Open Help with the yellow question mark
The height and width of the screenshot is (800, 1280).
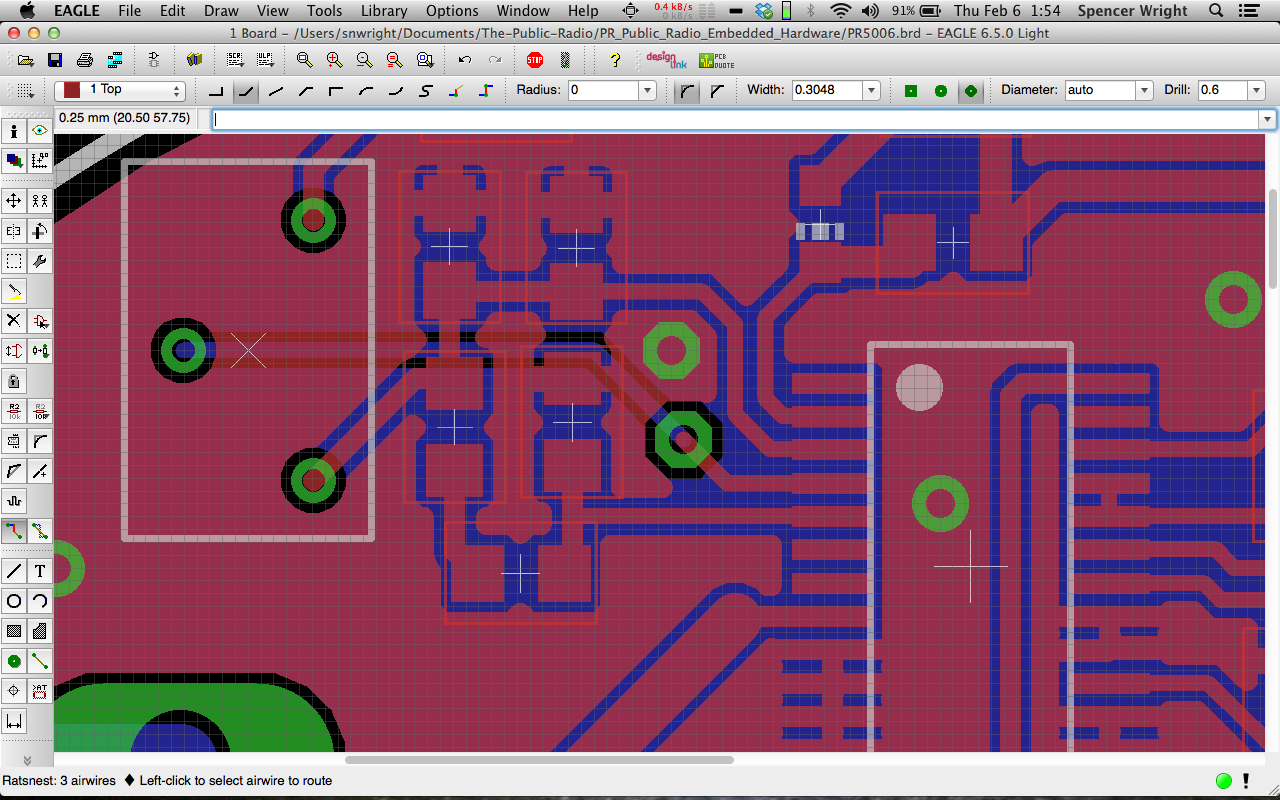coord(615,60)
